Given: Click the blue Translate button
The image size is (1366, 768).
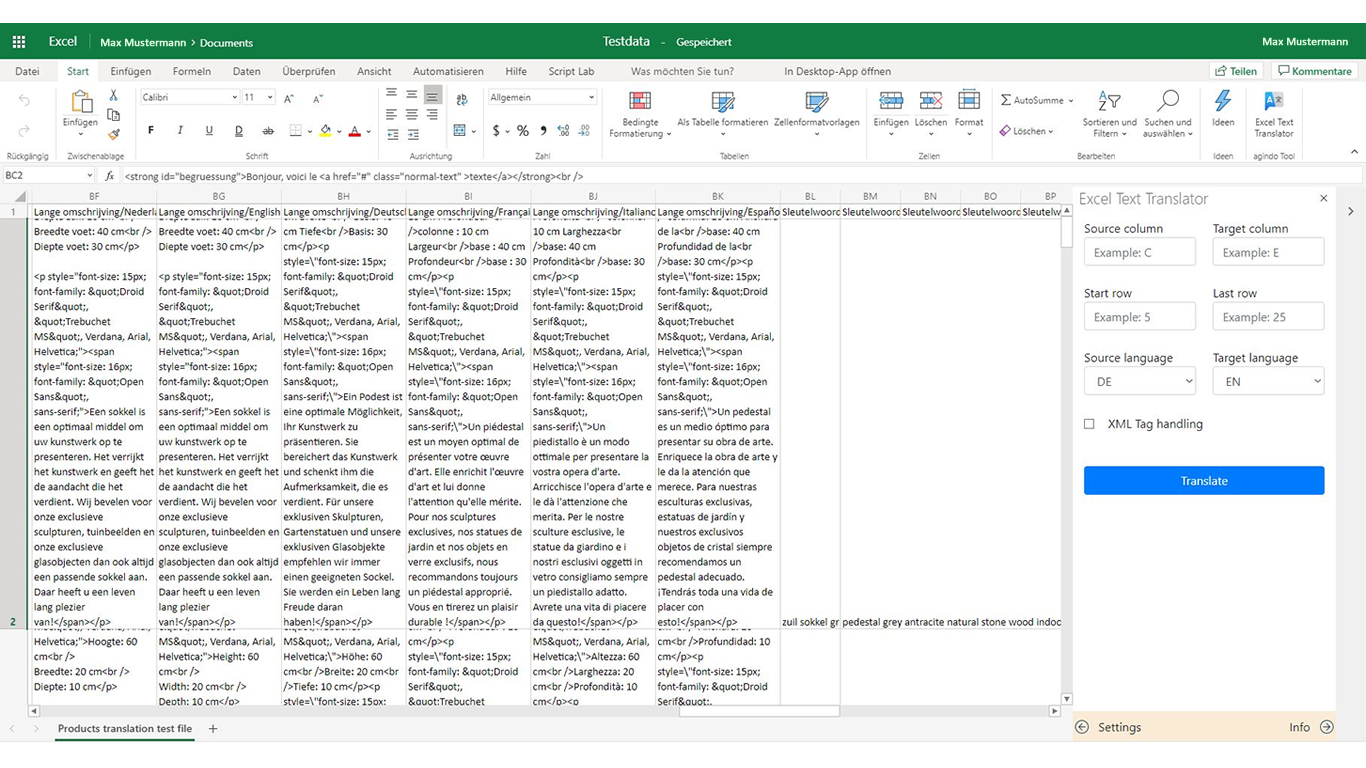Looking at the screenshot, I should (1204, 481).
